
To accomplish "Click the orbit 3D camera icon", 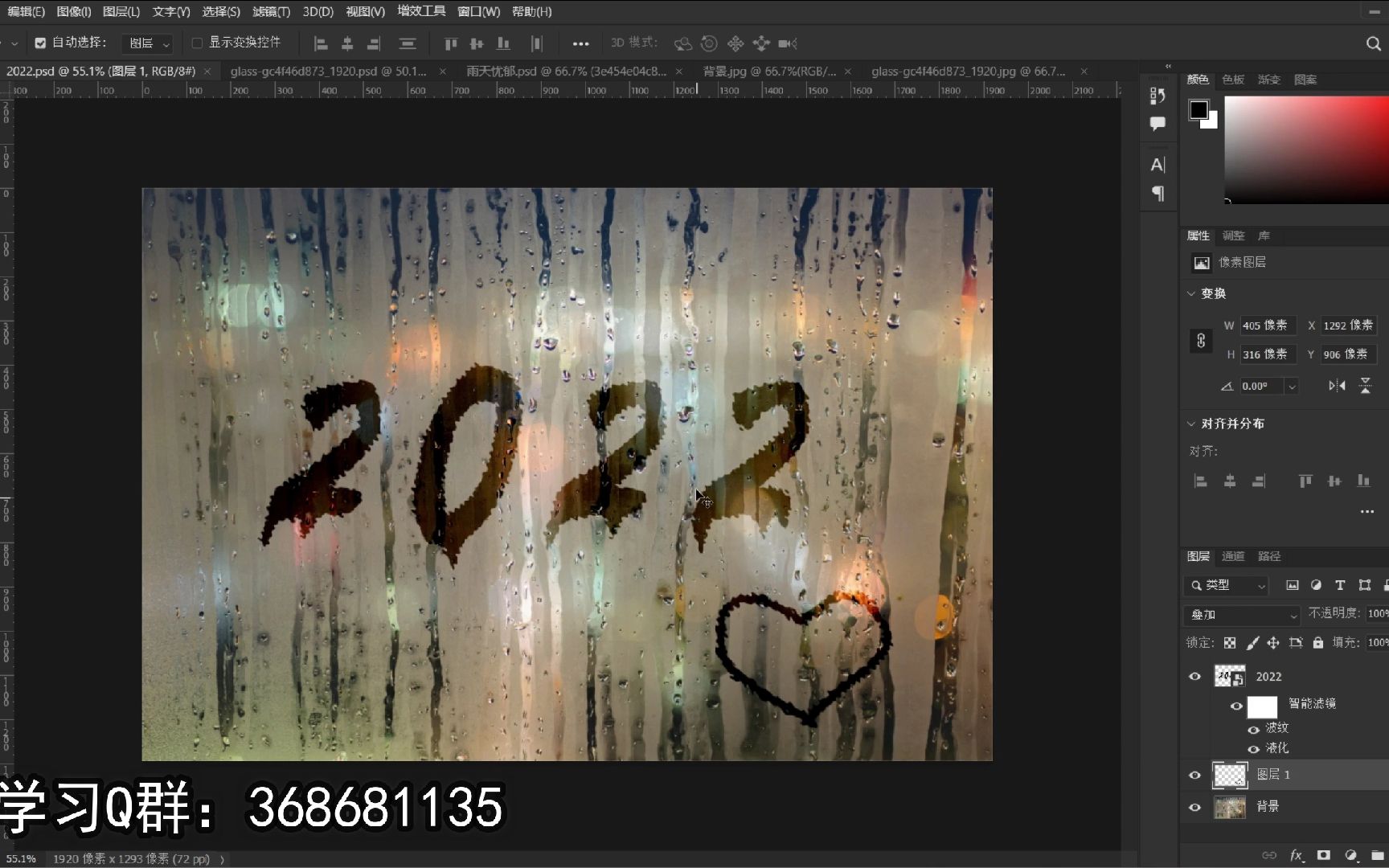I will click(x=683, y=43).
